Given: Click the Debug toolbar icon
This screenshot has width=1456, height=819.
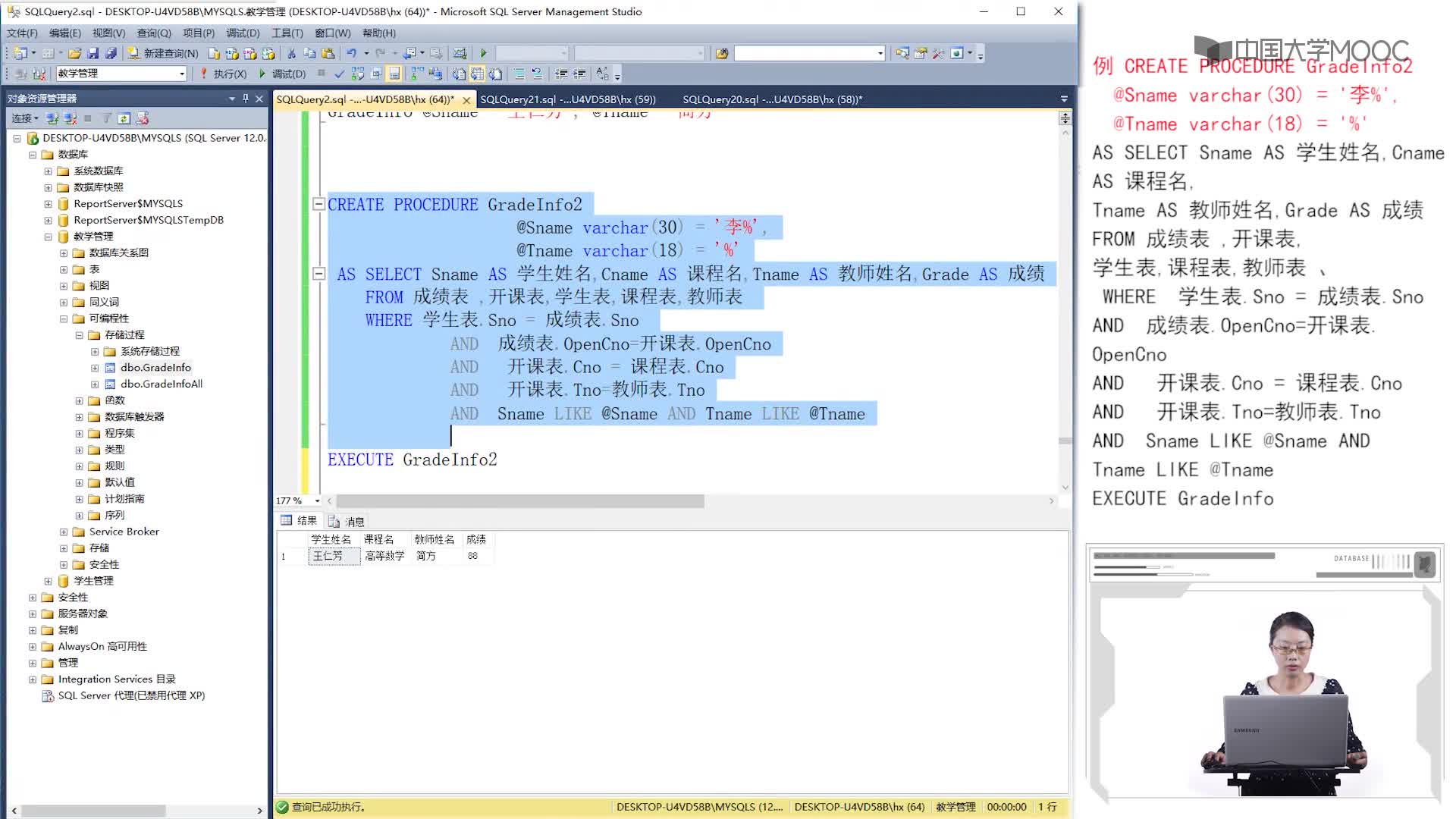Looking at the screenshot, I should pyautogui.click(x=262, y=73).
